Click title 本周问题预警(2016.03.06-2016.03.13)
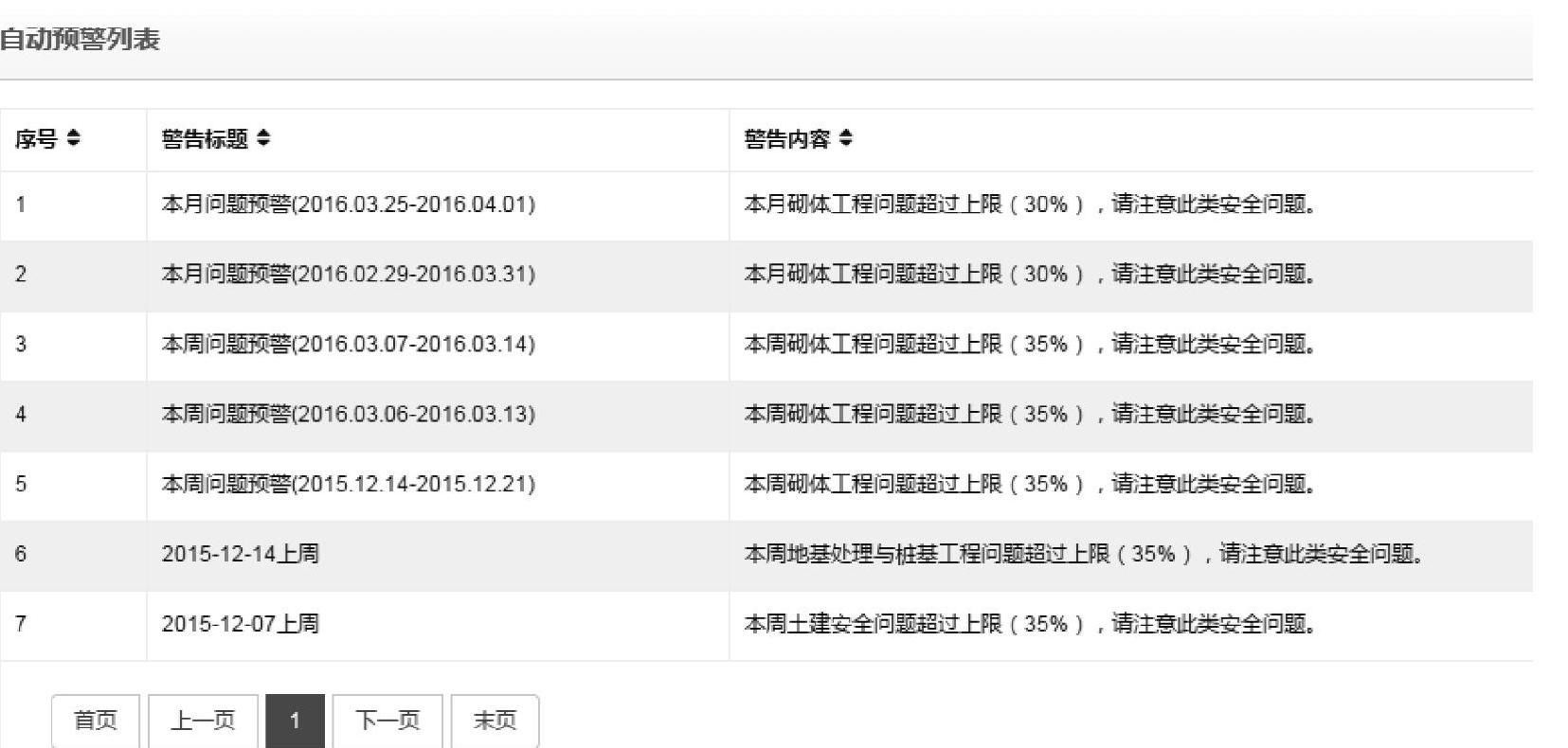Viewport: 1568px width, 748px height. pyautogui.click(x=348, y=415)
